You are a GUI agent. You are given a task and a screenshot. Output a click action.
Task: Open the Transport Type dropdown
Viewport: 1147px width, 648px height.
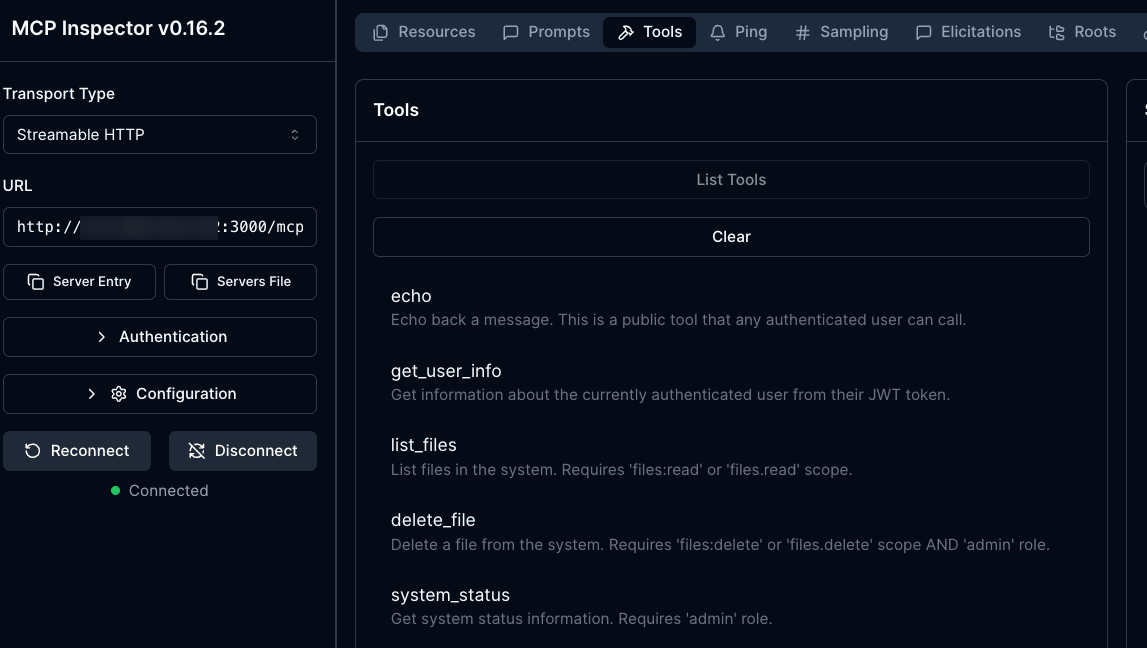coord(160,135)
